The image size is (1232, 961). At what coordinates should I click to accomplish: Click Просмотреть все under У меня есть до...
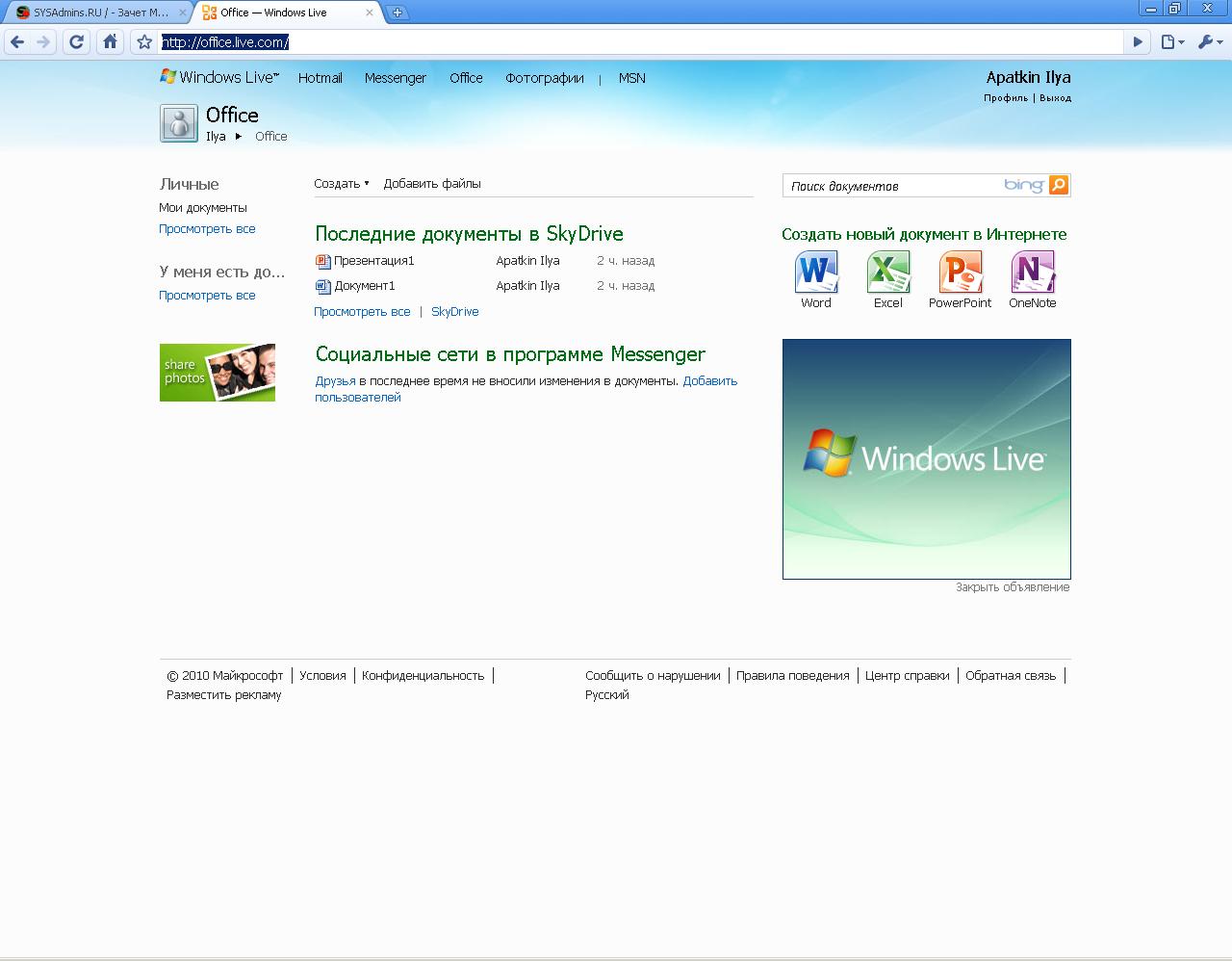click(207, 296)
